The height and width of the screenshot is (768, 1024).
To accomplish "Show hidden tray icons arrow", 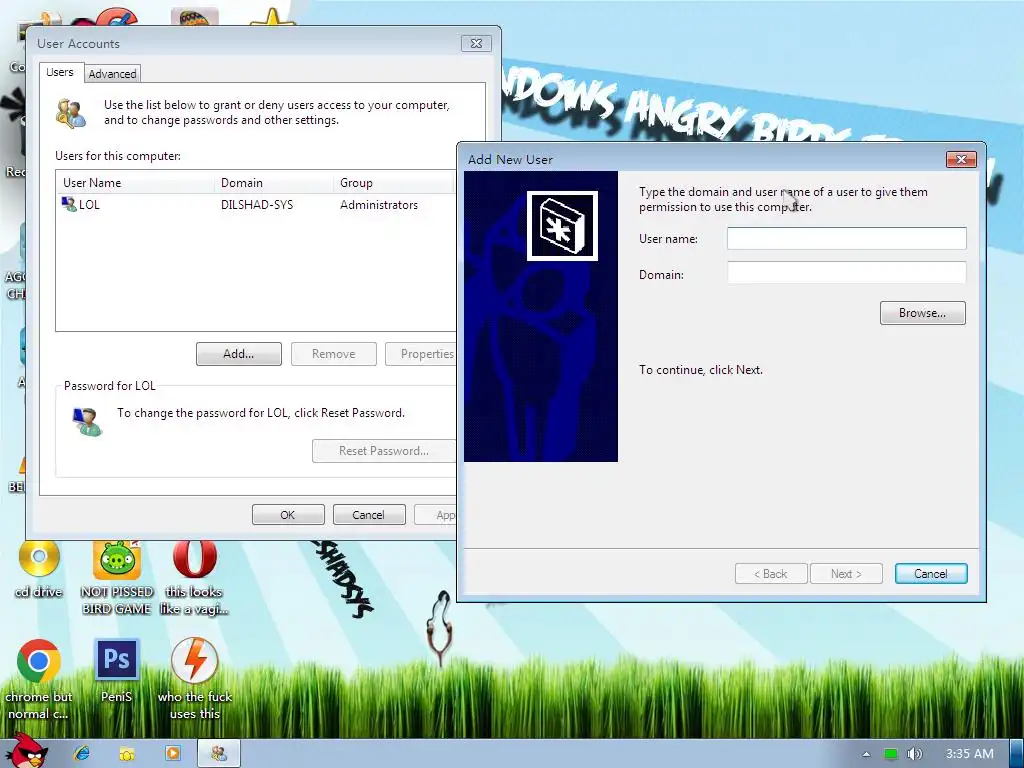I will click(866, 754).
